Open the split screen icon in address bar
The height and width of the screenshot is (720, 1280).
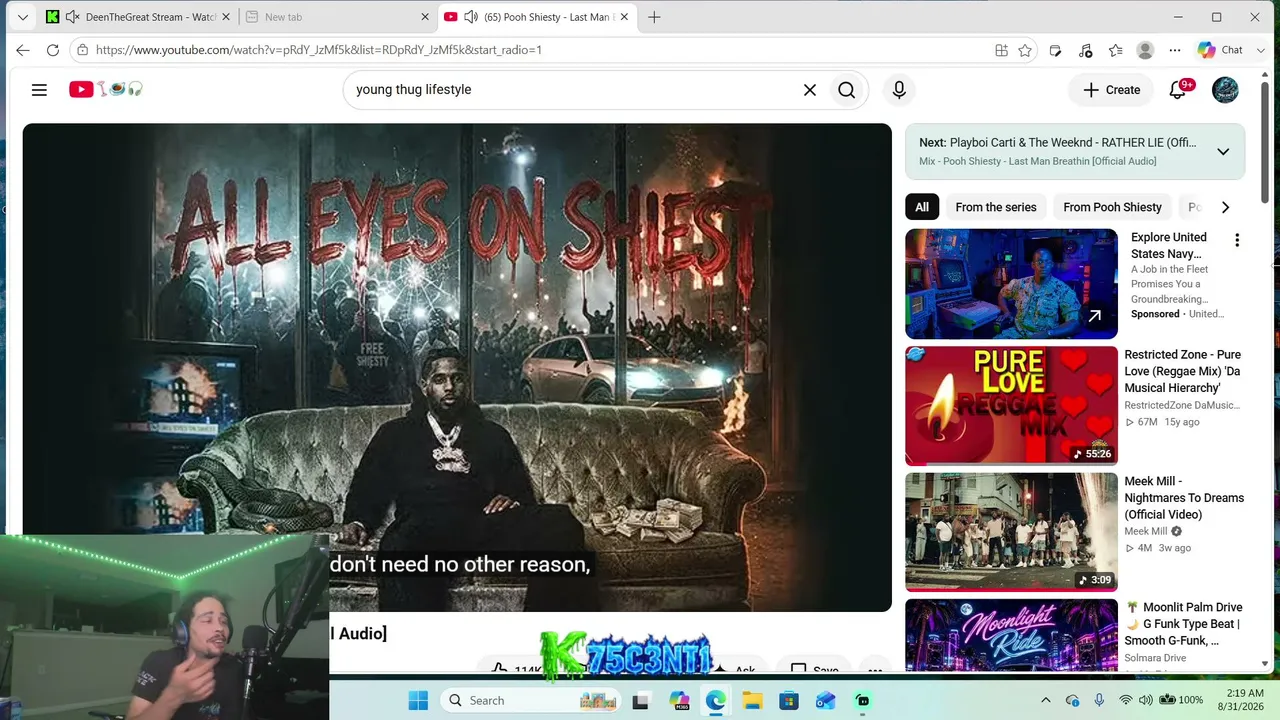pyautogui.click(x=1001, y=50)
